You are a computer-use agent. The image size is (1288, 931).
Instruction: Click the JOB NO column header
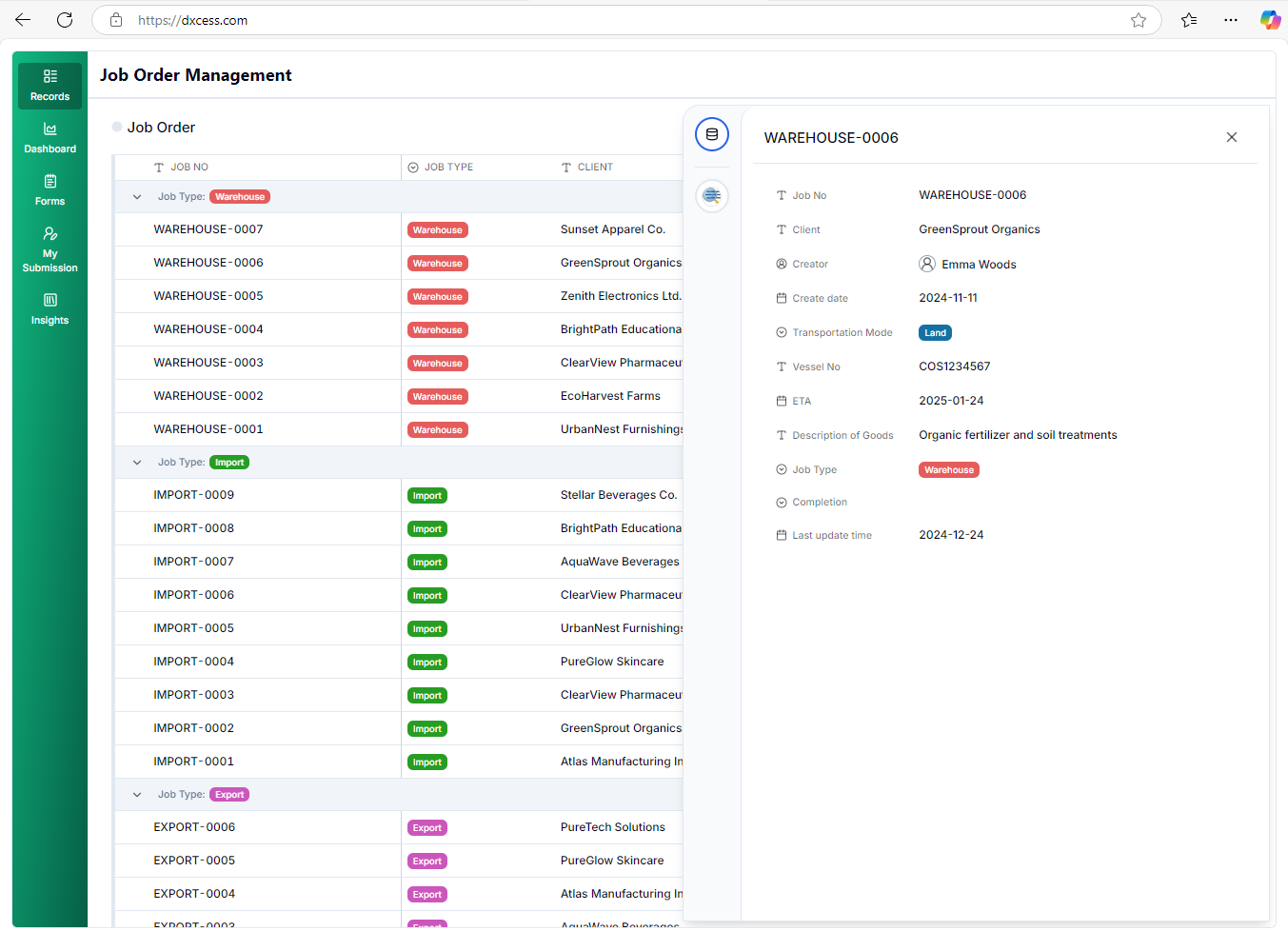tap(189, 168)
